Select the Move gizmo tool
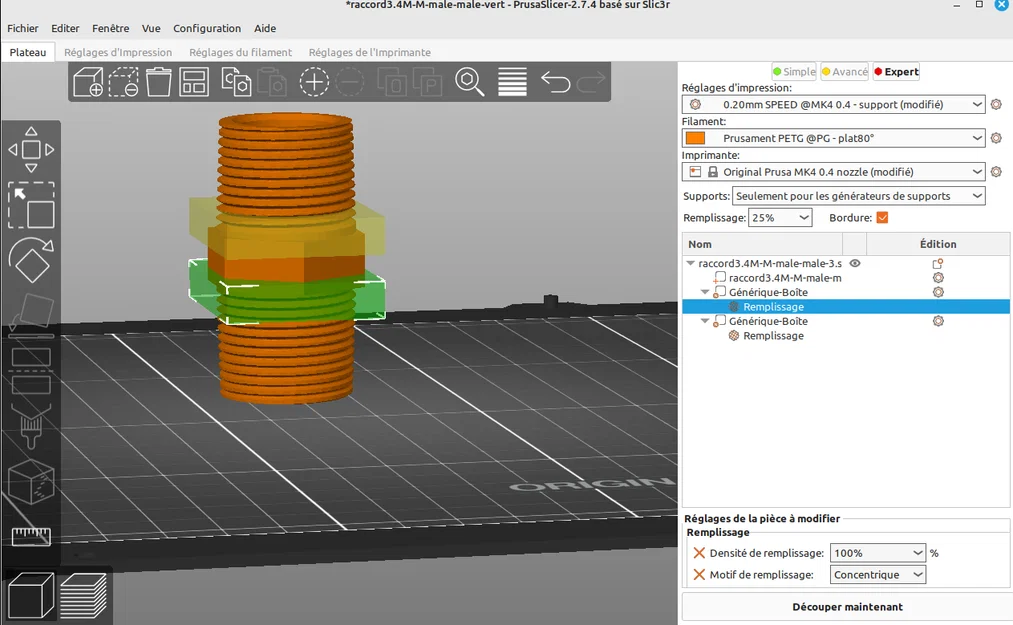The height and width of the screenshot is (625, 1013). pyautogui.click(x=31, y=149)
